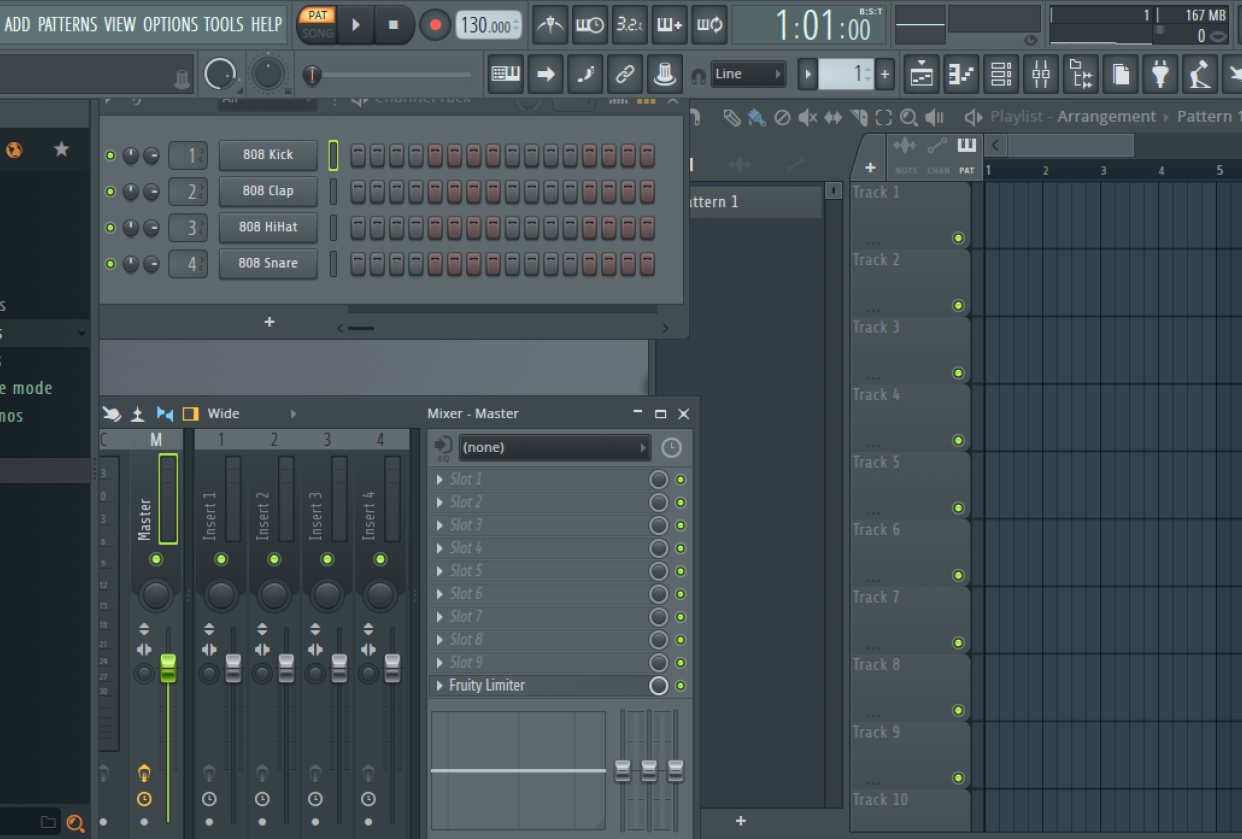Click the copy/project pages icon

[1119, 74]
